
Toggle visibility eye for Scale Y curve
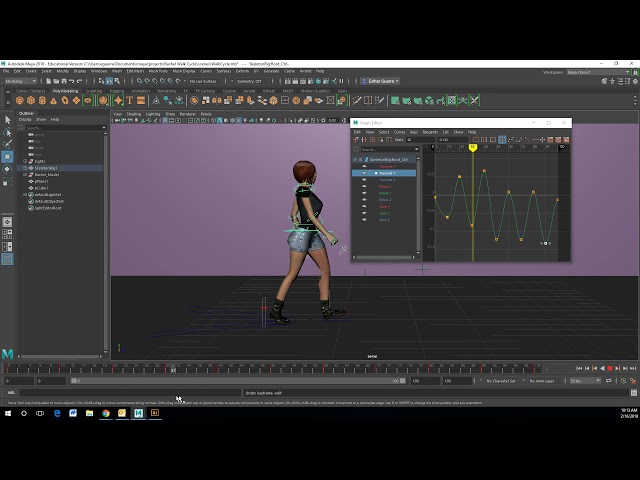[364, 213]
